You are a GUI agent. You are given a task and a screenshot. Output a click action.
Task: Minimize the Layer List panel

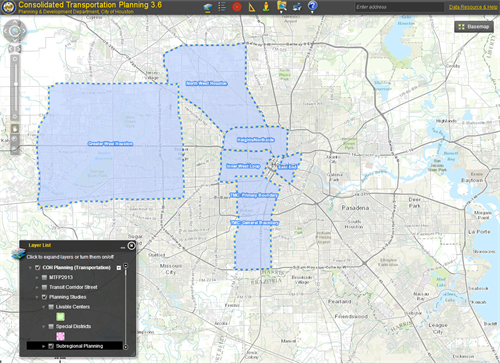pyautogui.click(x=123, y=247)
